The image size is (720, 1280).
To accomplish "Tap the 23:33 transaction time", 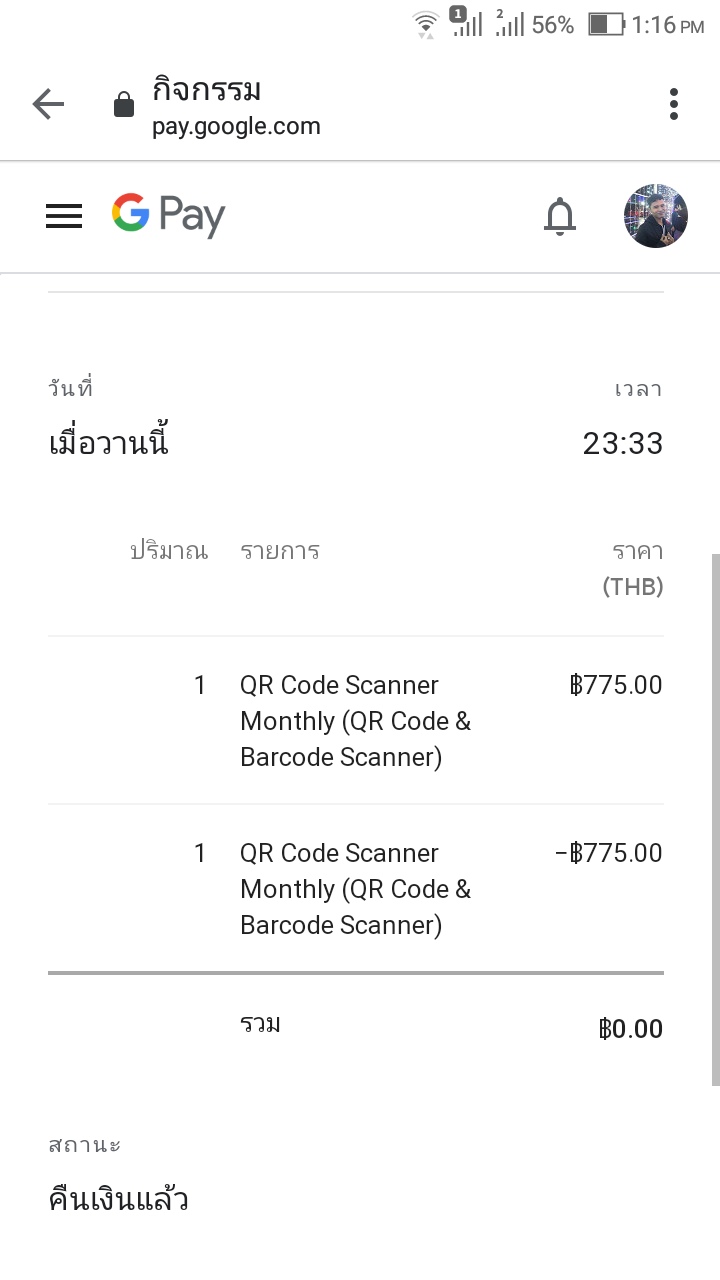I will pos(622,443).
